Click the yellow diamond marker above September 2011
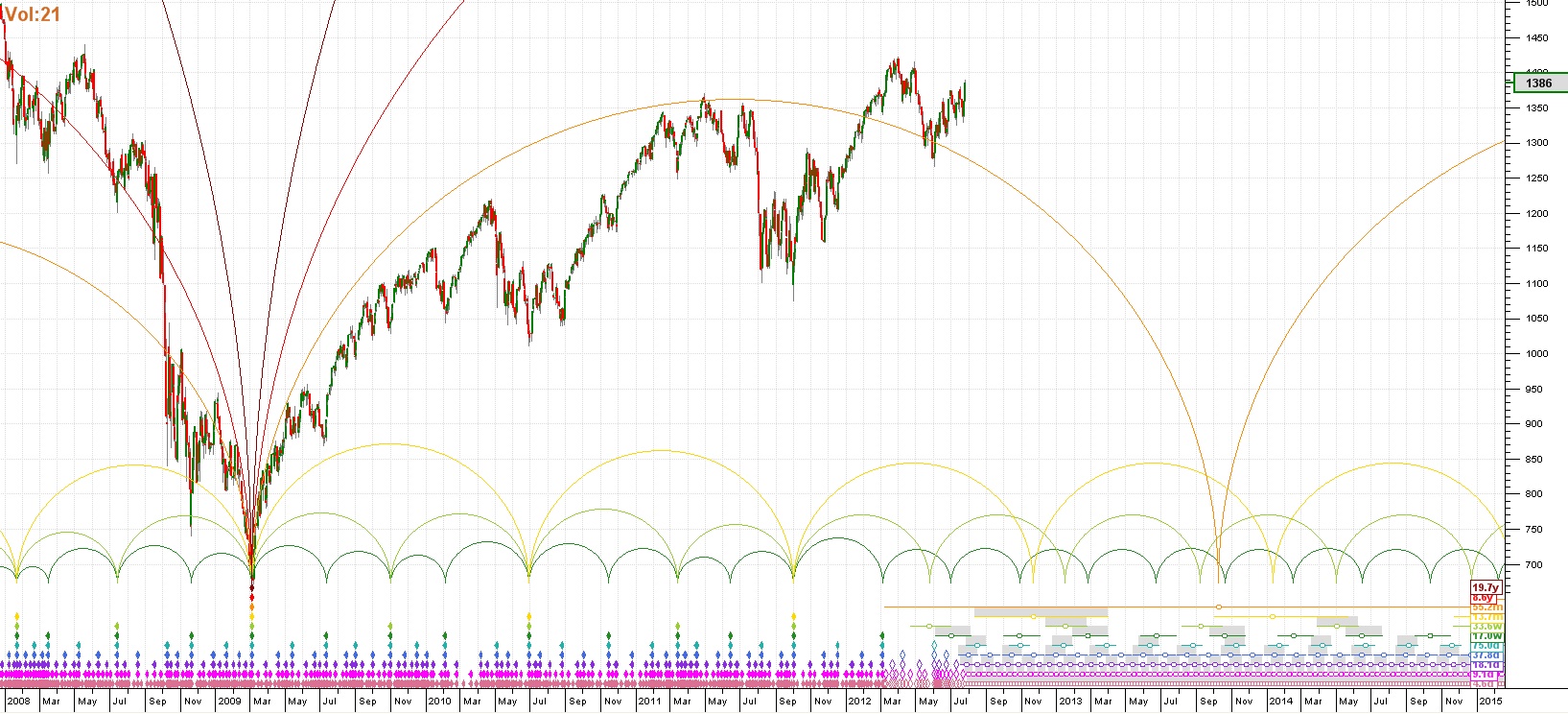The width and height of the screenshot is (1568, 714). click(x=793, y=616)
